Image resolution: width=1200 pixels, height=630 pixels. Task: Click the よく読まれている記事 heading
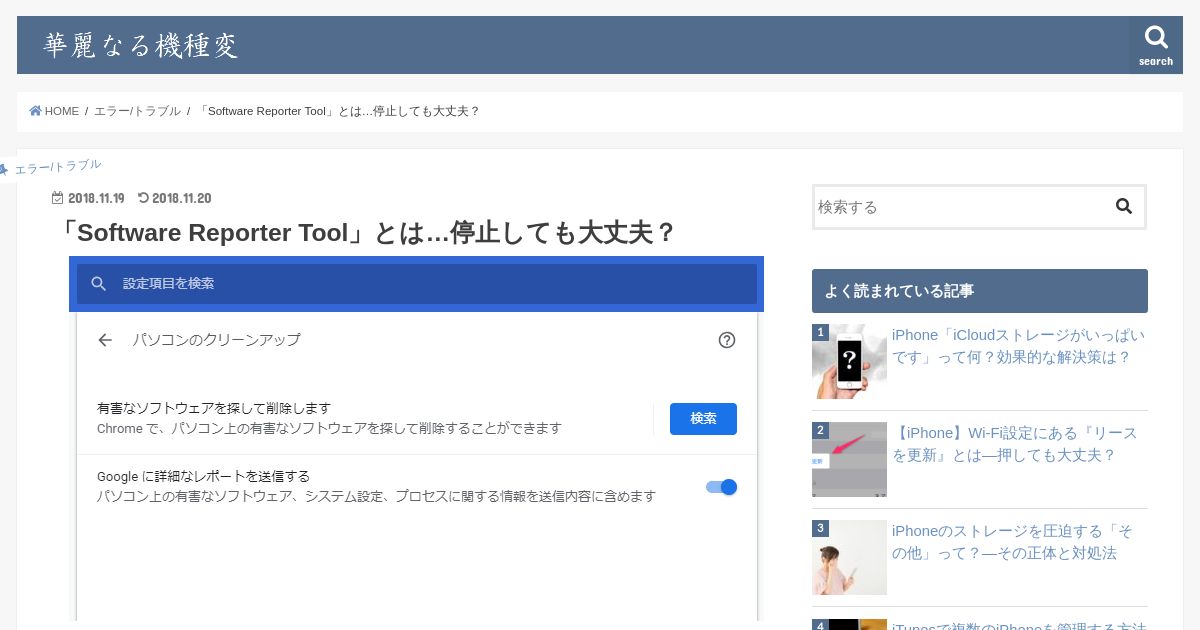click(x=980, y=291)
